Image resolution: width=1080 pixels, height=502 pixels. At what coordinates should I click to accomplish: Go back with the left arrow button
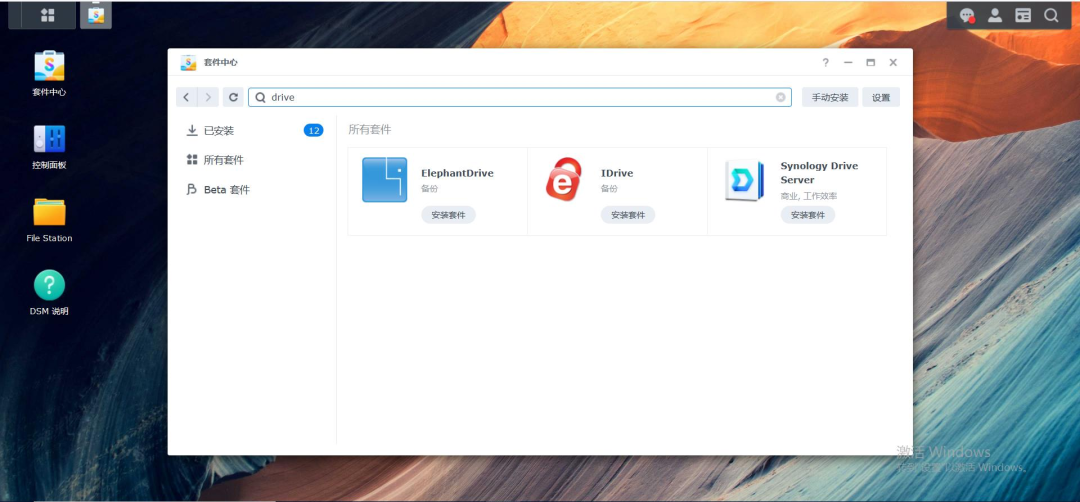pos(187,97)
